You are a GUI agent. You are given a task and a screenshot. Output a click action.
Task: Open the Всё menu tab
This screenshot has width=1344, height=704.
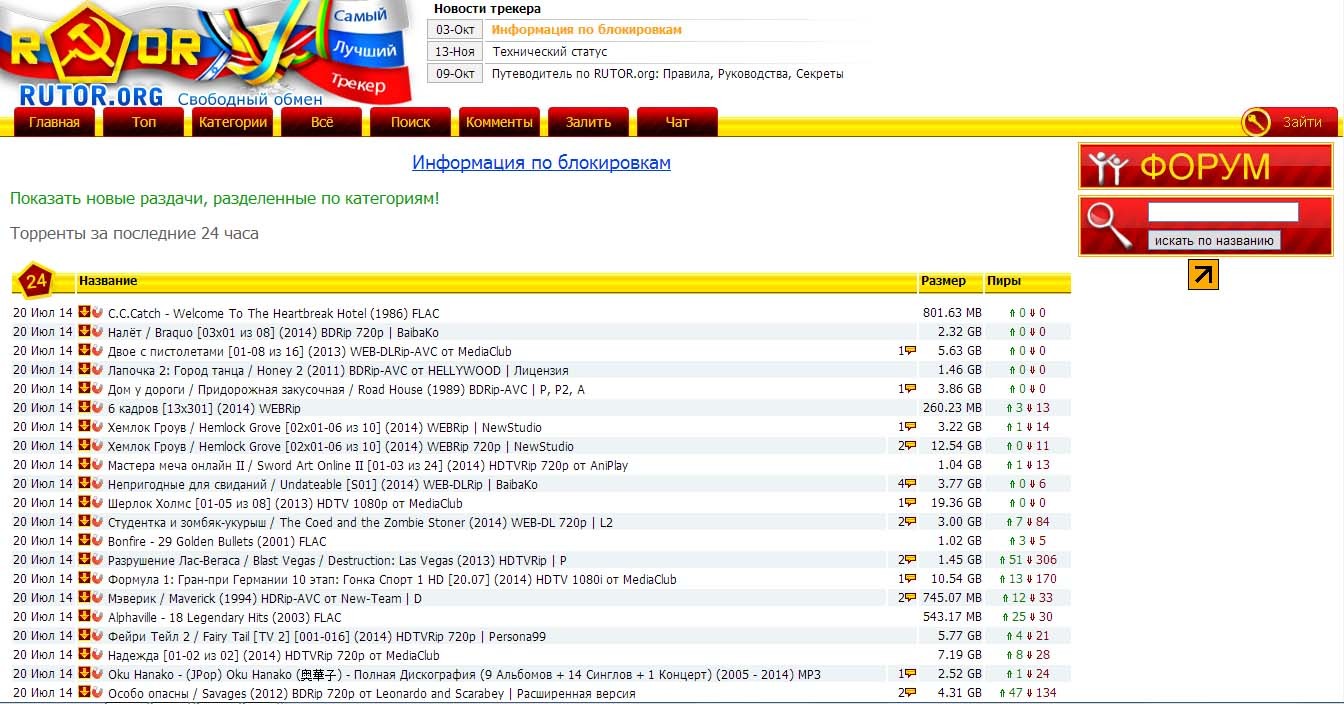(x=322, y=122)
